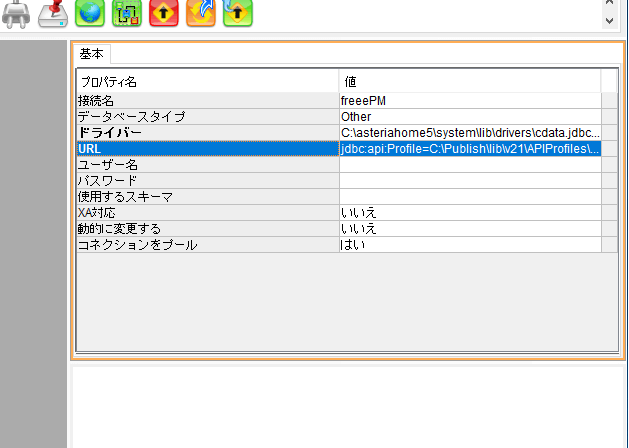Click the empty ユーザー名 value field
This screenshot has width=629, height=448.
470,165
